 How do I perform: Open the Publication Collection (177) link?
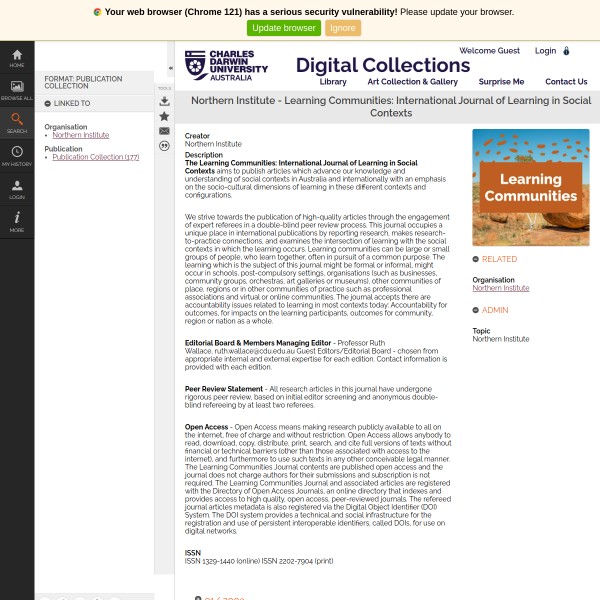point(96,157)
